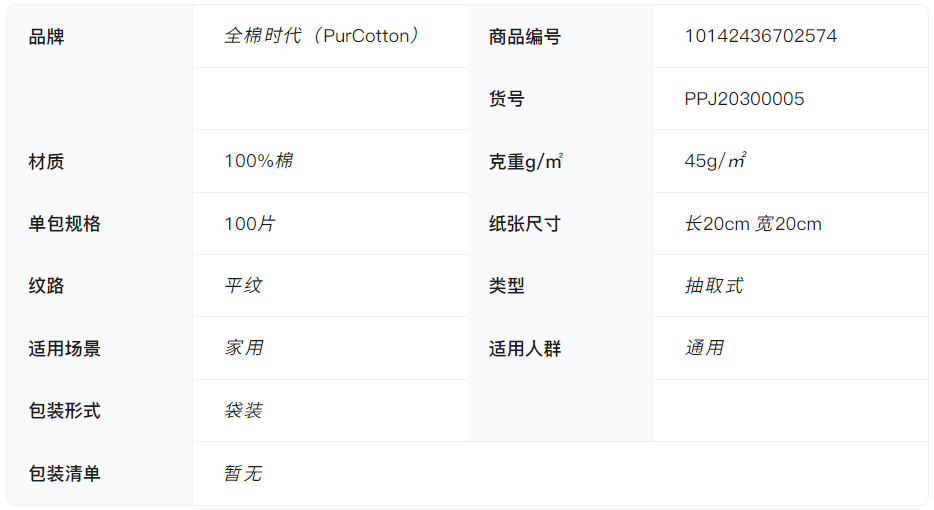The image size is (934, 510).
Task: Click the 平纹 texture value
Action: coord(243,286)
